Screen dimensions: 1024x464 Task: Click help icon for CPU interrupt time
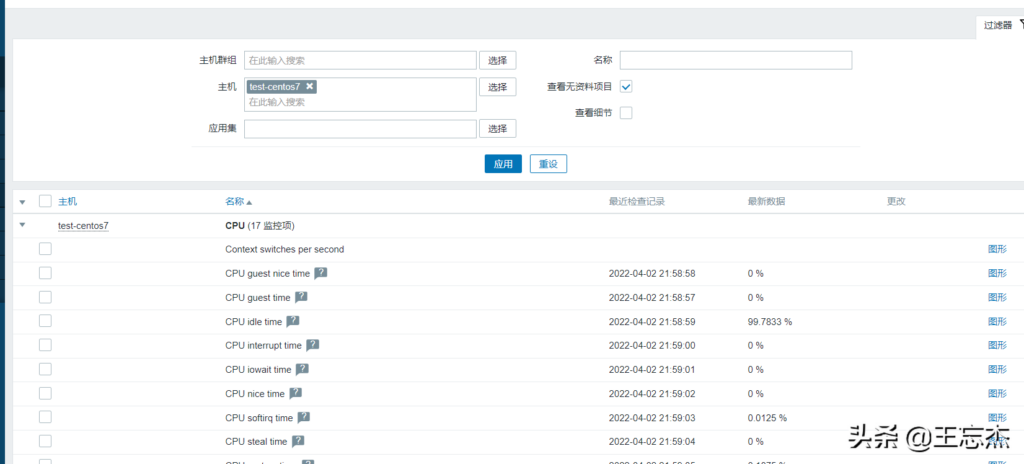[313, 345]
